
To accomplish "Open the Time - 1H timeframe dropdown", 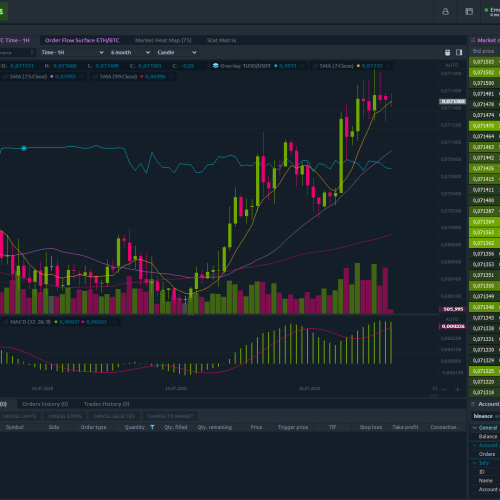I will click(x=72, y=52).
